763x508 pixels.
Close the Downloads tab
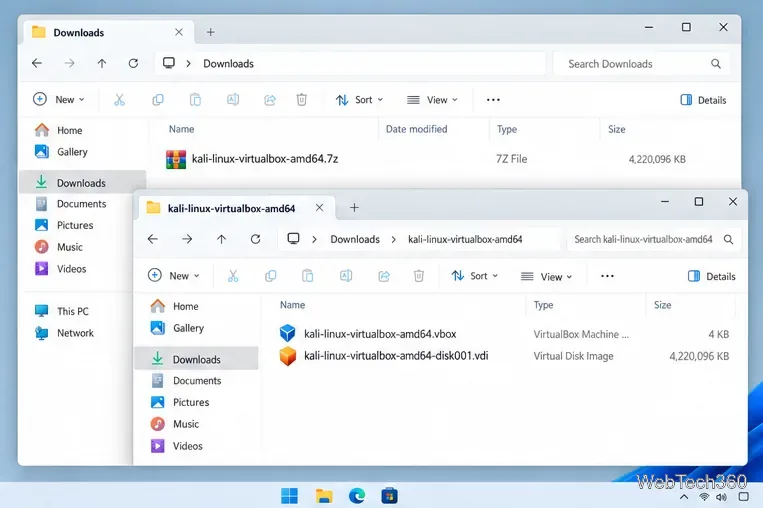tap(179, 32)
